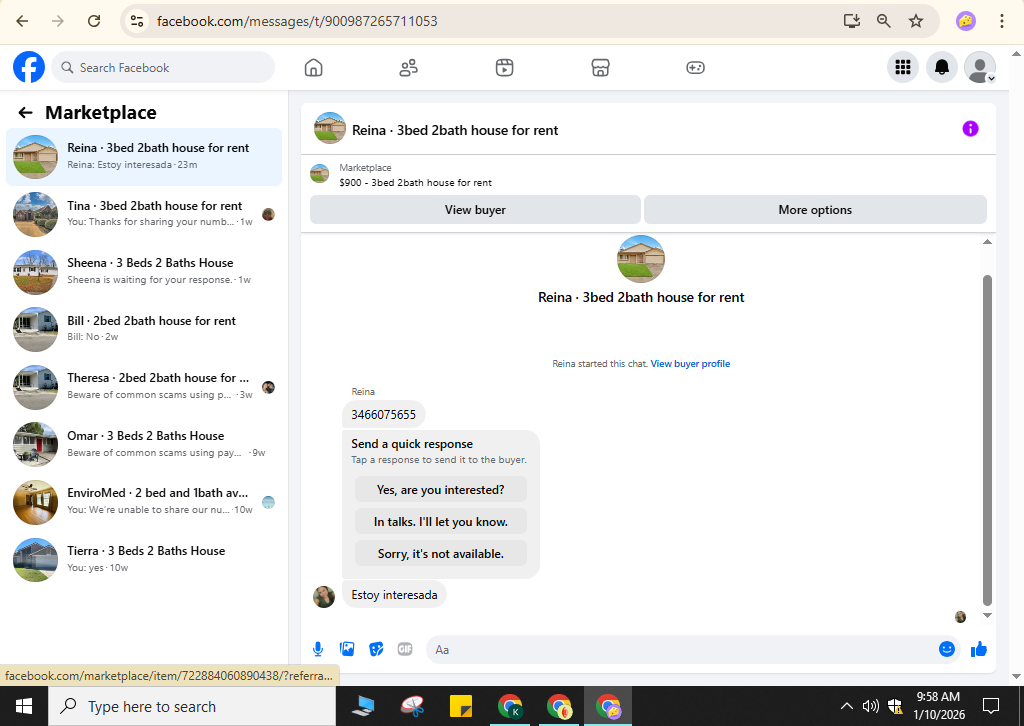Open Sticky Notes in taskbar
This screenshot has height=726, width=1024.
pos(461,706)
